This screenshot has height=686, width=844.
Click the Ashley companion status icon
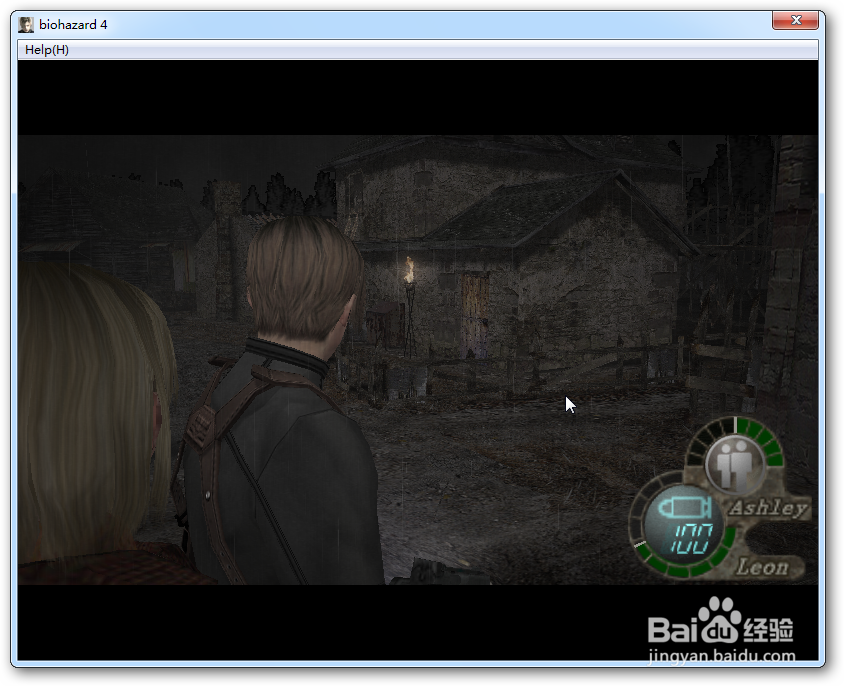735,464
